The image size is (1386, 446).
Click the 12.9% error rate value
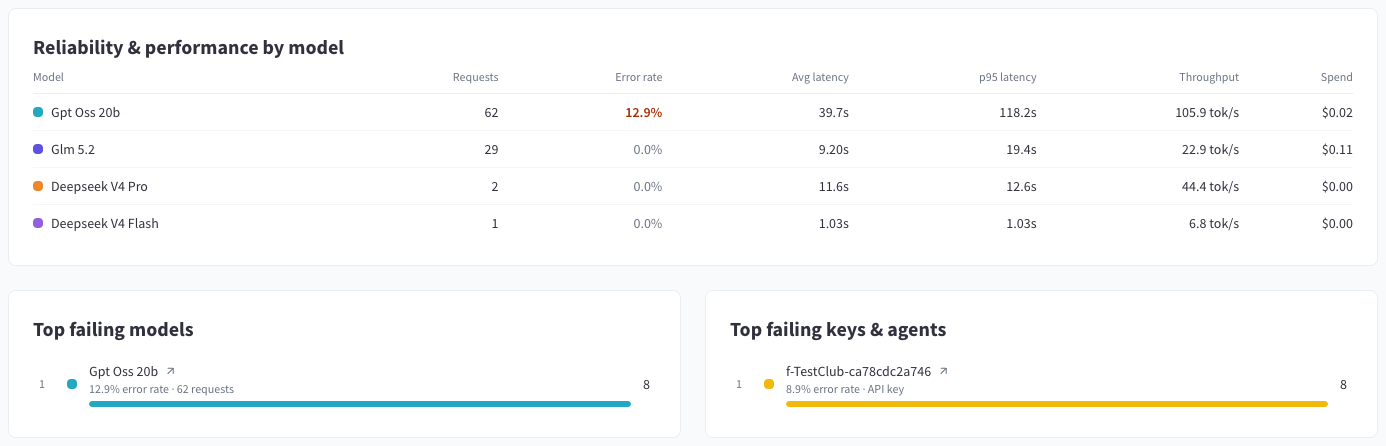coord(644,113)
